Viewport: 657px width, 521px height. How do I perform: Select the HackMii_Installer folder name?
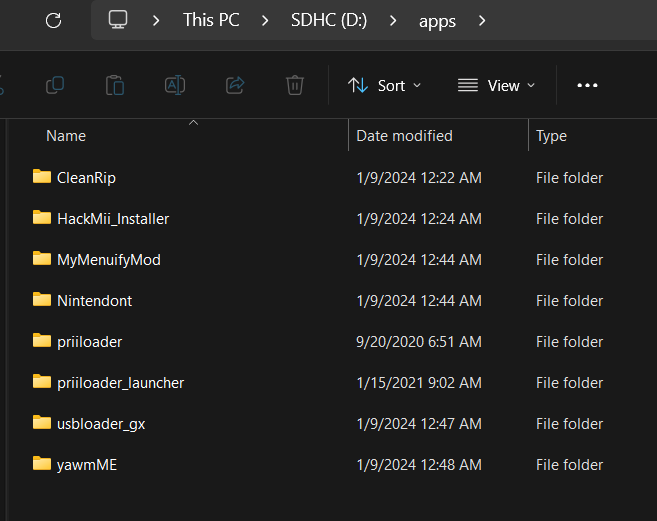[x=113, y=219]
